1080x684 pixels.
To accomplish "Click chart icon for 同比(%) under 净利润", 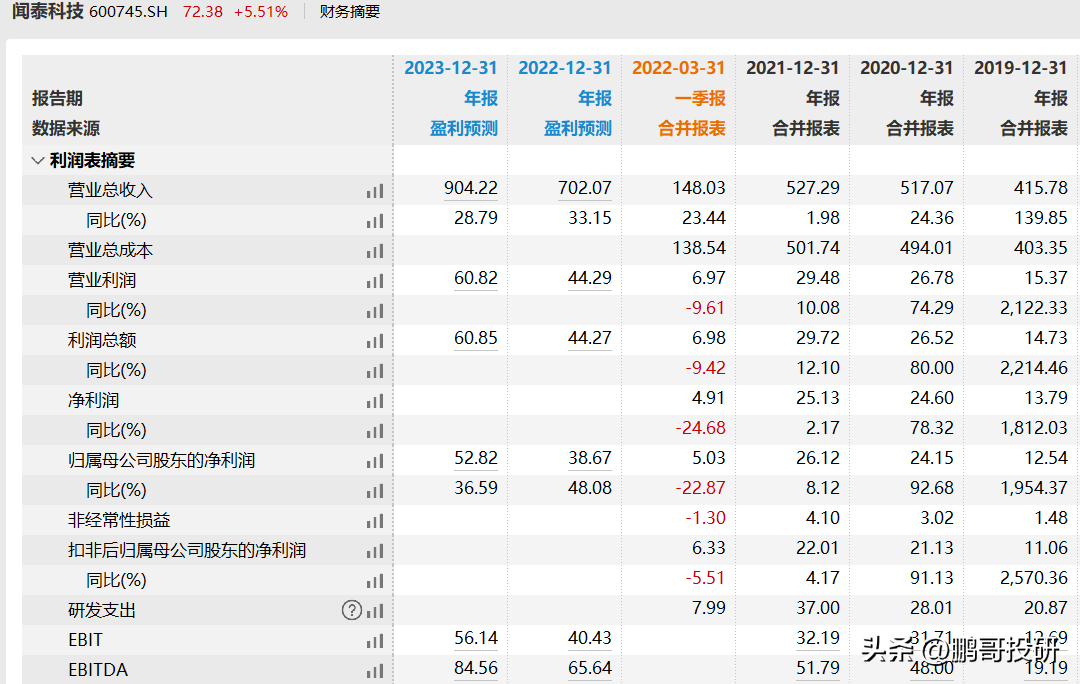I will coord(375,431).
